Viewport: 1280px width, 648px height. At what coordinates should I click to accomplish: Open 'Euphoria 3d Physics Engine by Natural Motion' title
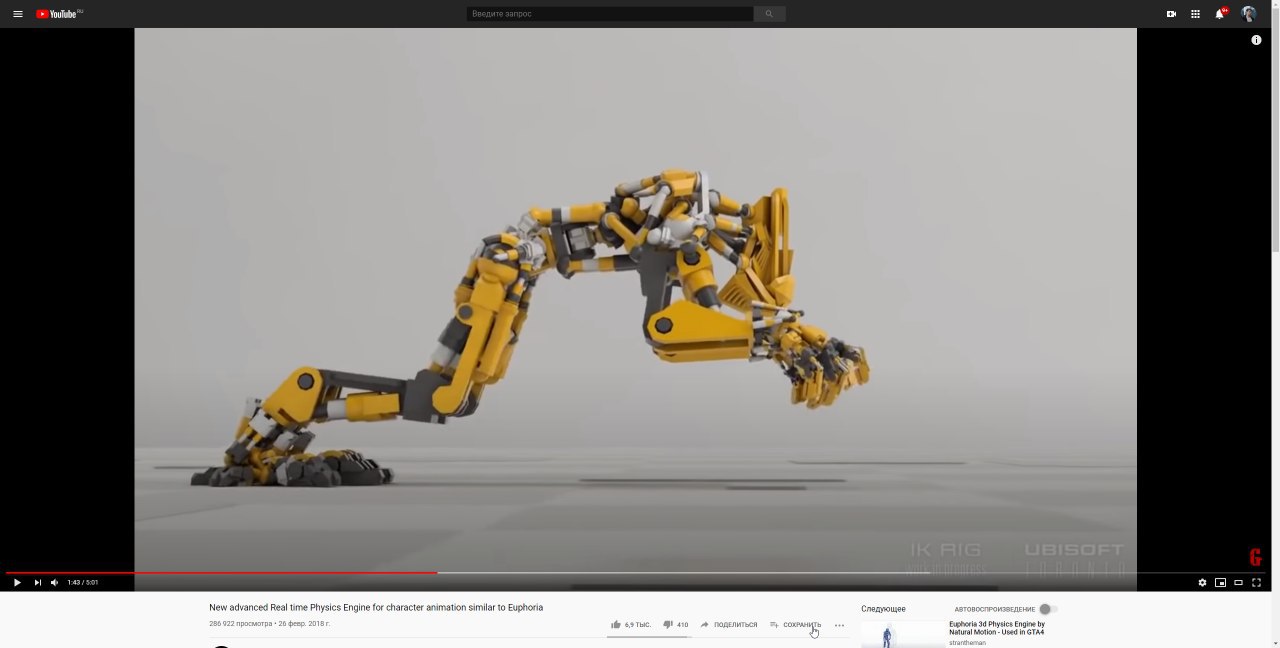click(x=997, y=628)
